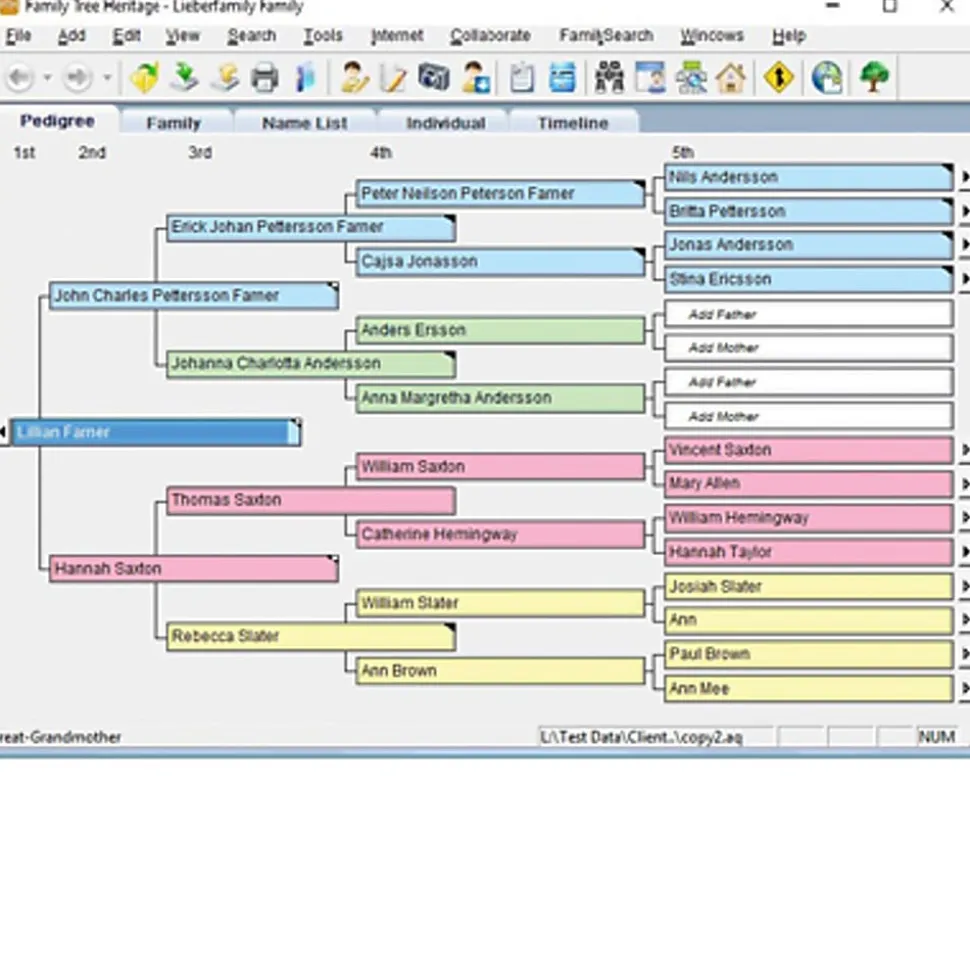Click person with blue download arrow icon

point(476,78)
